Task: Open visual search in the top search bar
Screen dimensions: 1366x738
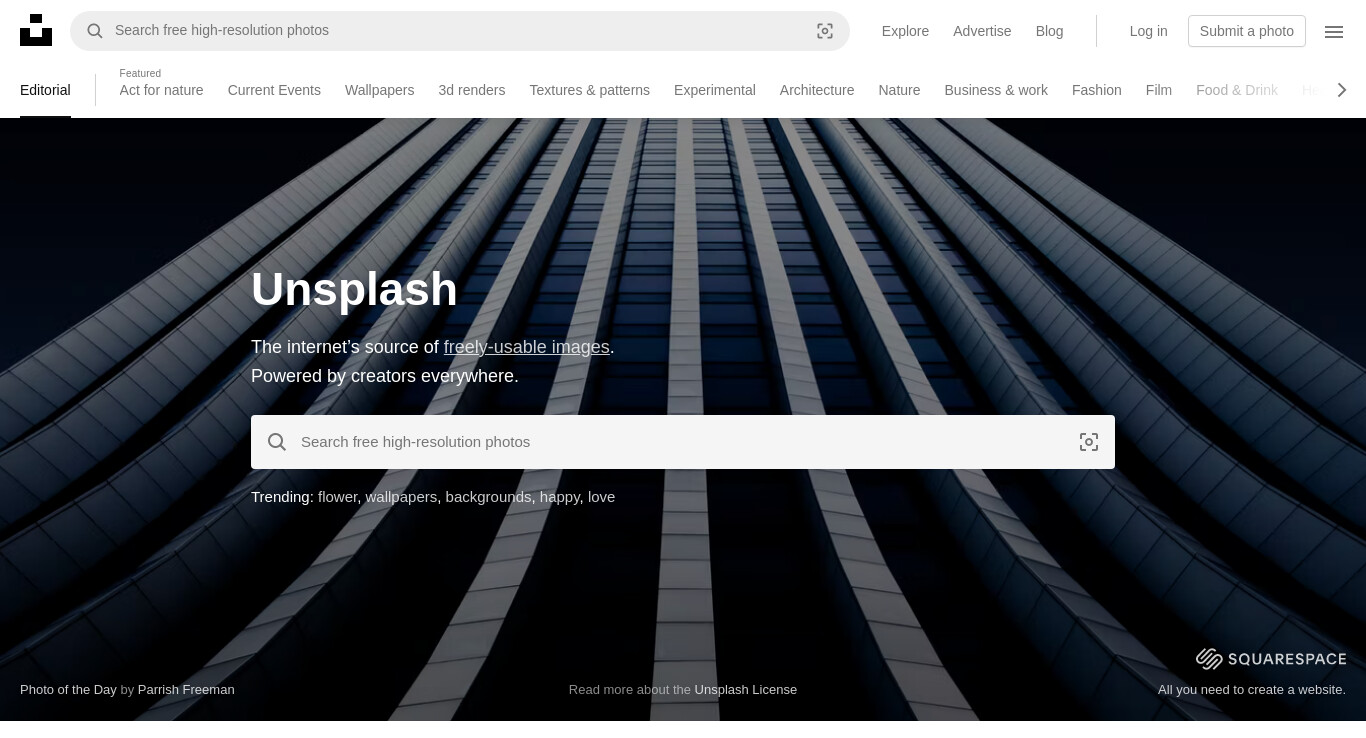Action: point(825,31)
